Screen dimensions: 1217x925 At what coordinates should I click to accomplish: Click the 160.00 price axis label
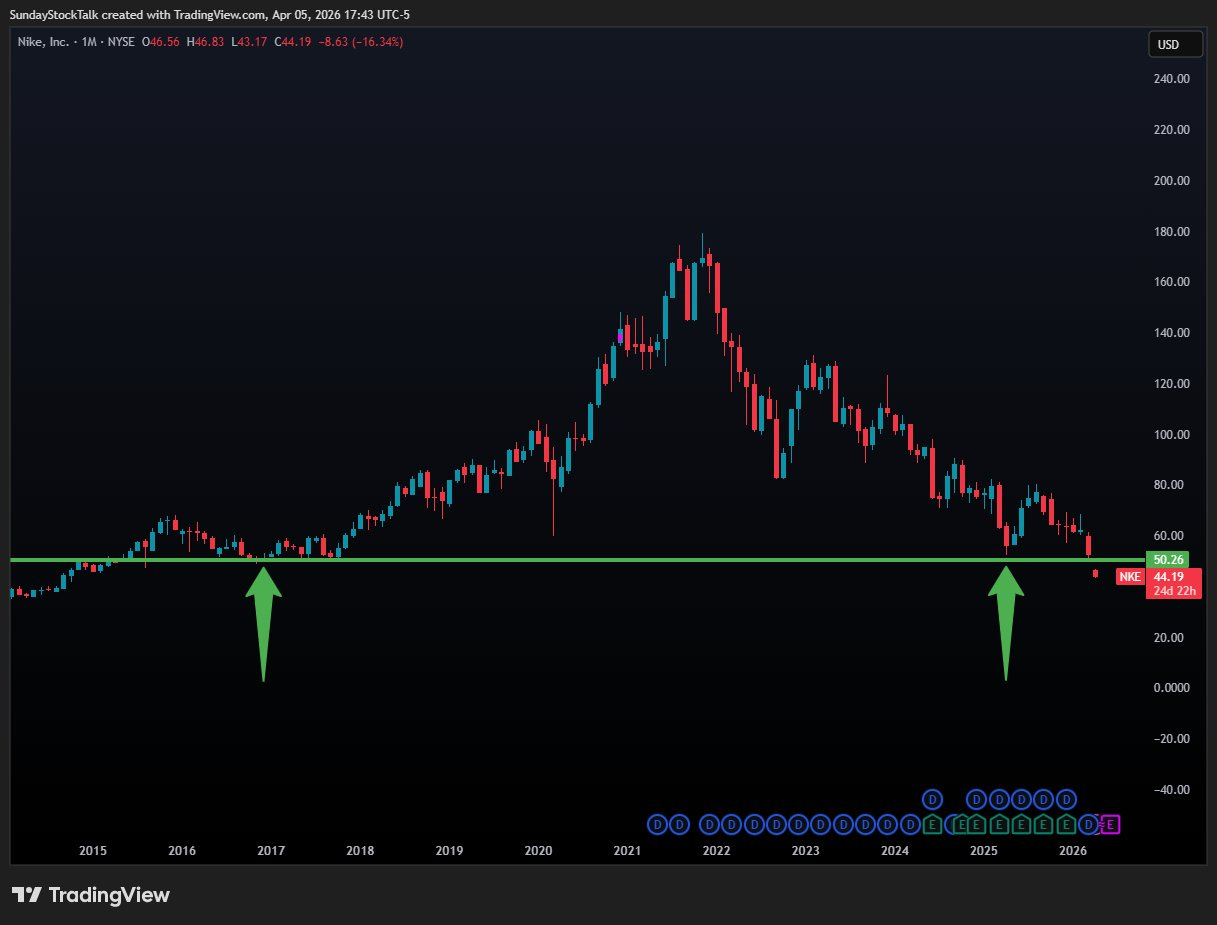[x=1170, y=282]
